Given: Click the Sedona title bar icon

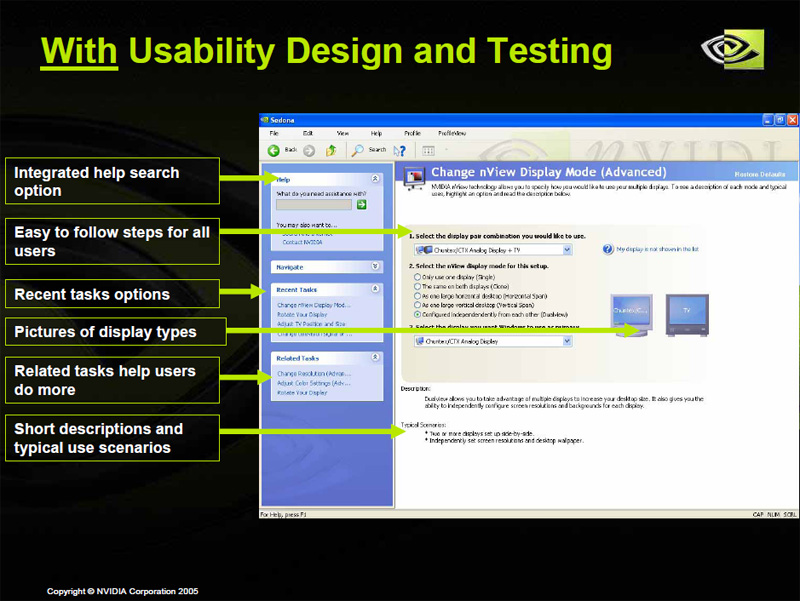Looking at the screenshot, I should tap(264, 120).
